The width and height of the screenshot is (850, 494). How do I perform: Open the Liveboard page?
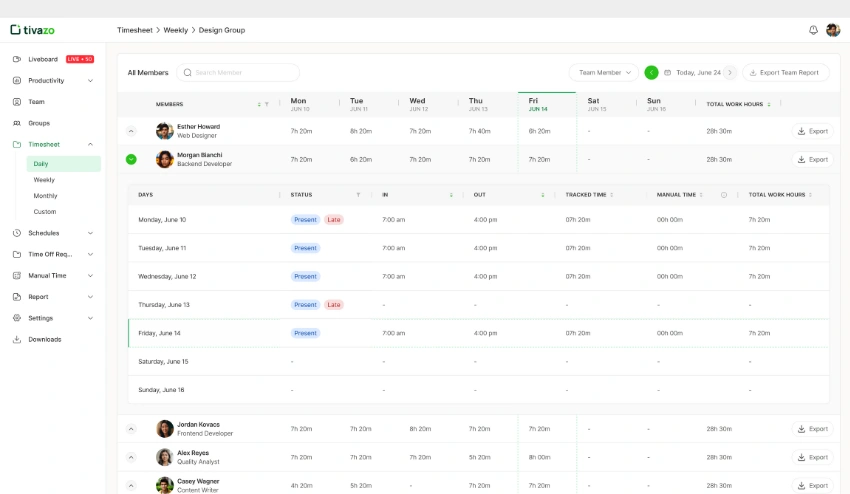click(x=43, y=59)
